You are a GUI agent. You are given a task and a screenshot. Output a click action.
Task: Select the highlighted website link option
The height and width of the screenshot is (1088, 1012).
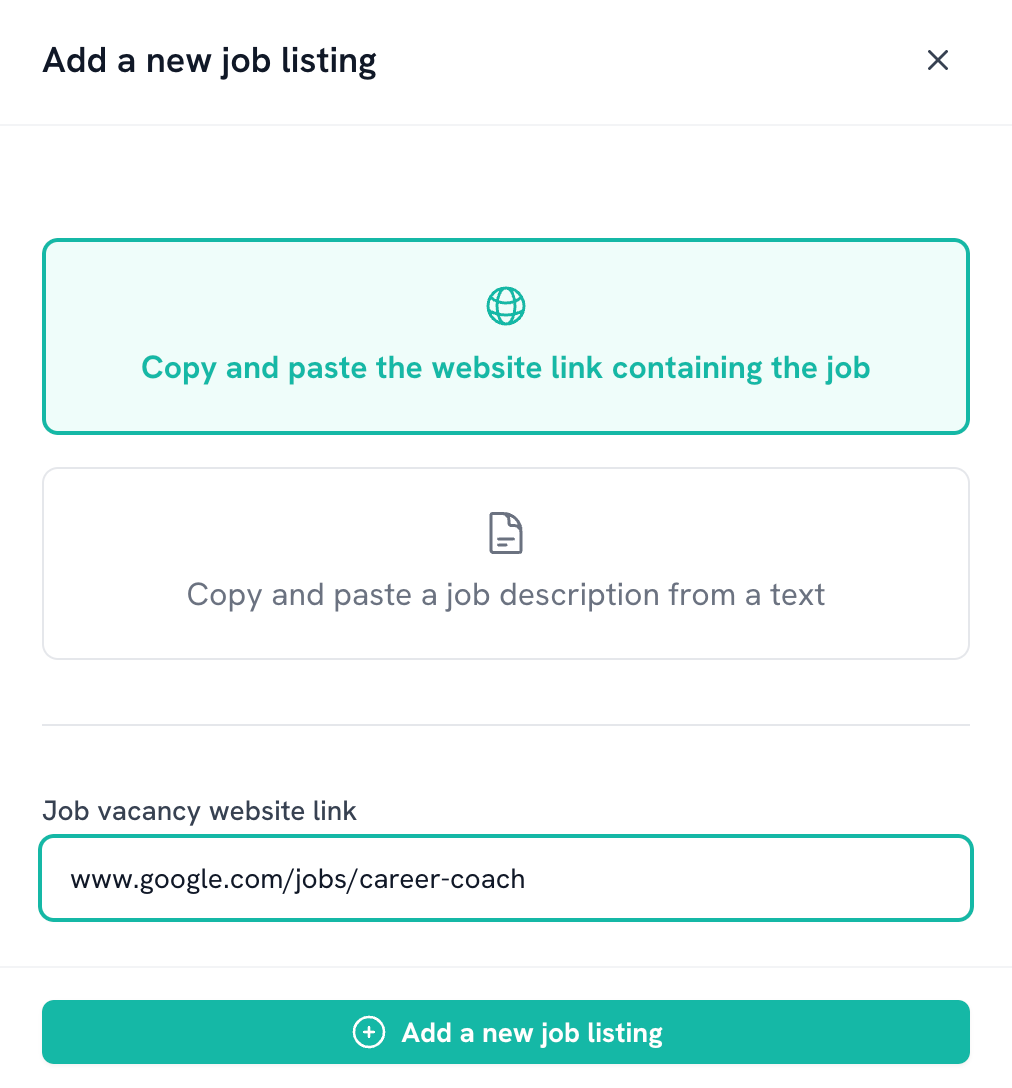click(x=506, y=336)
